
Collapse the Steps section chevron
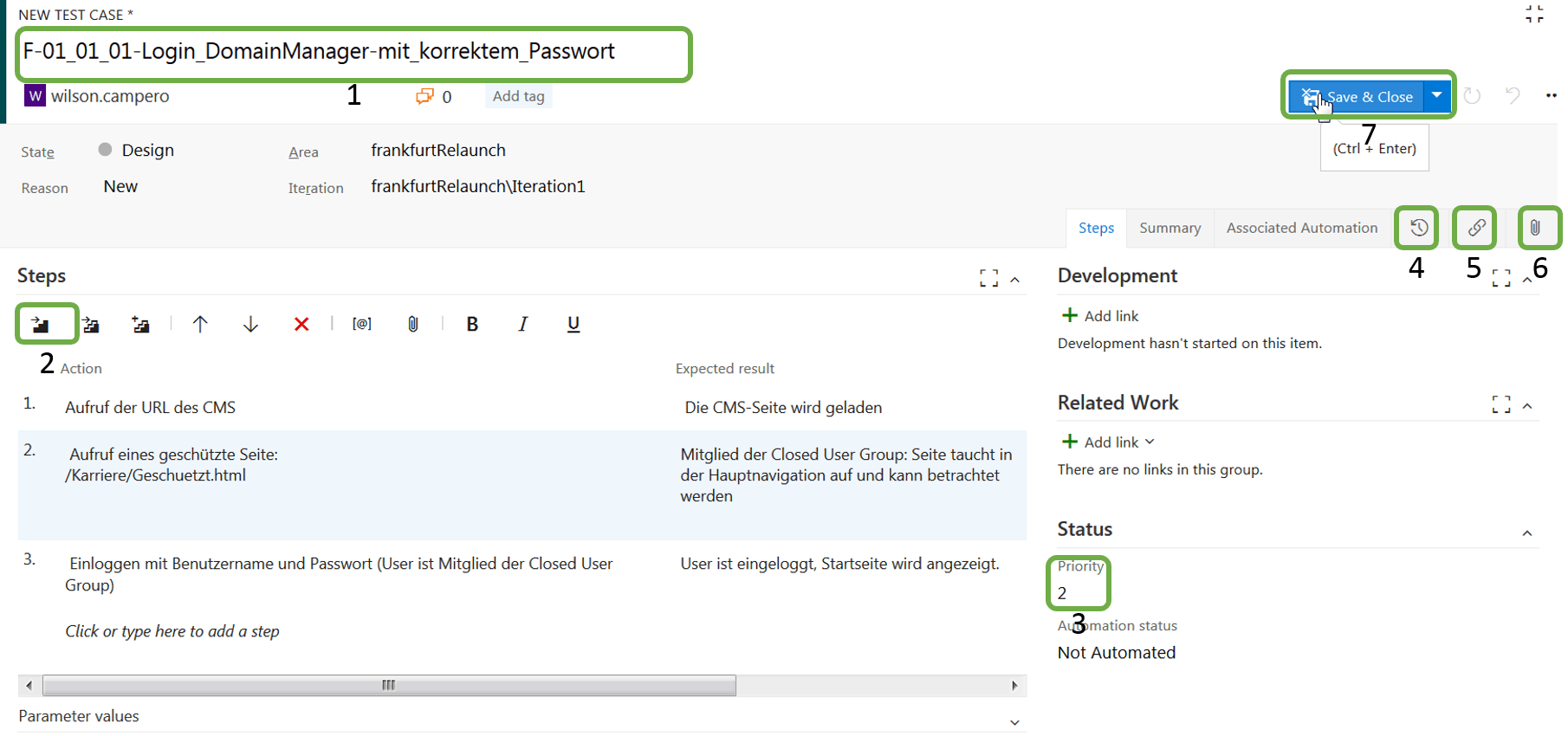(1015, 280)
